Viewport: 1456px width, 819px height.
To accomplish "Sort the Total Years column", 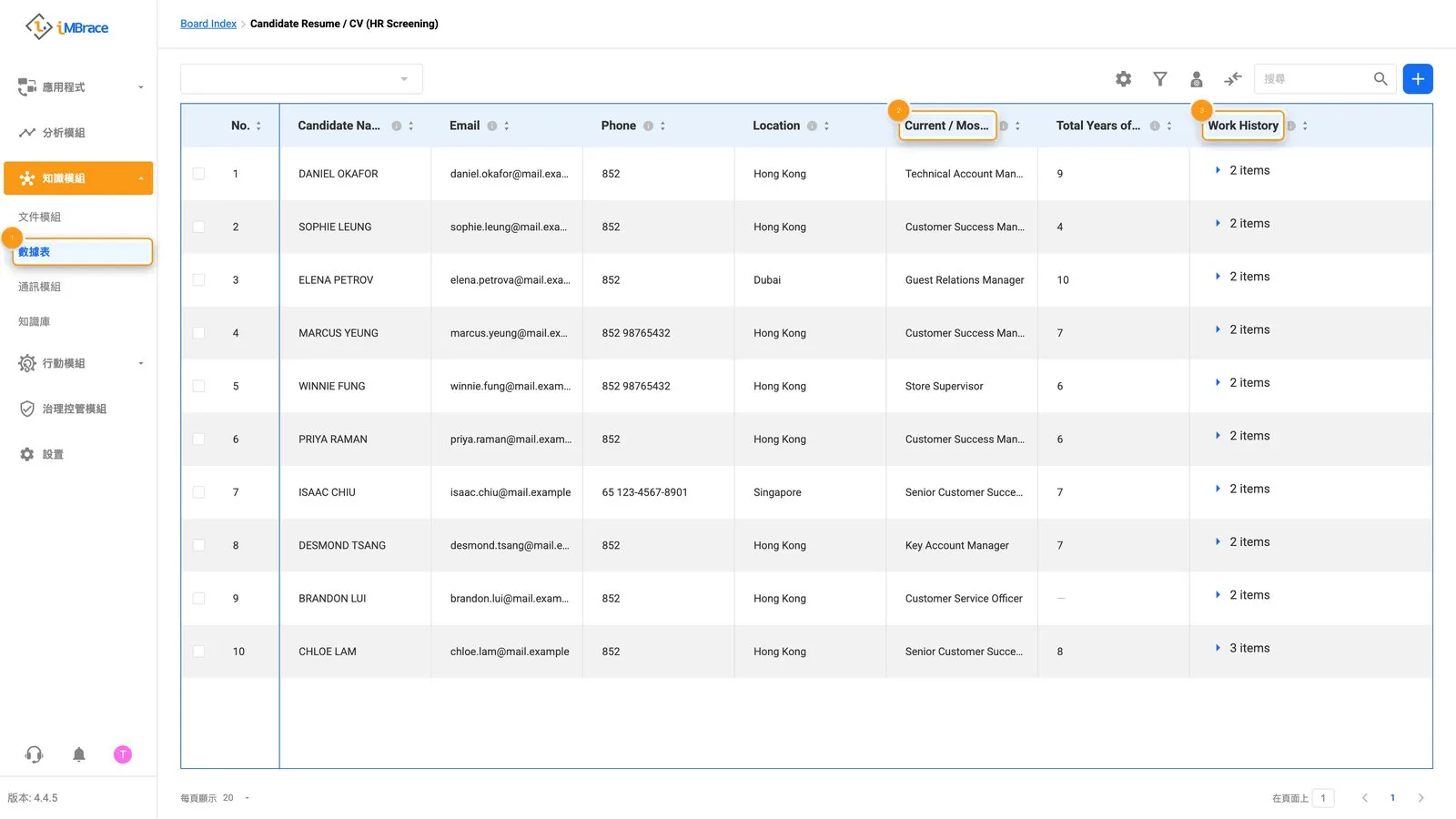I will [1169, 126].
